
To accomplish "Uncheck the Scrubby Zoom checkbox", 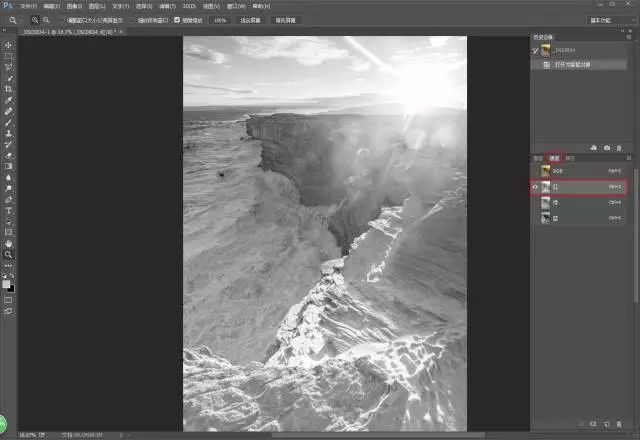I will pos(178,19).
